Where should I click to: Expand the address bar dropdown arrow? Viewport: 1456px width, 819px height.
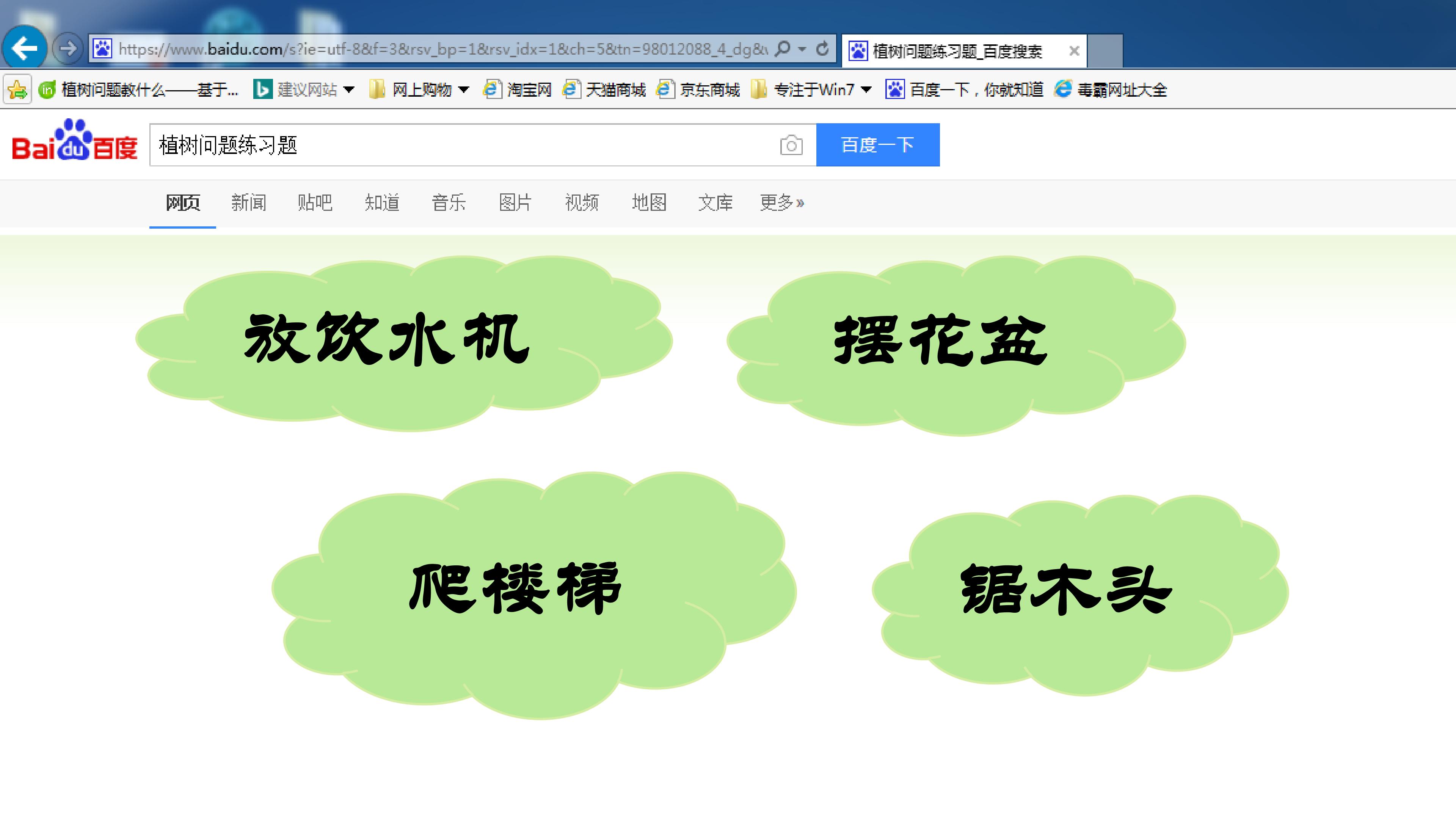click(802, 49)
